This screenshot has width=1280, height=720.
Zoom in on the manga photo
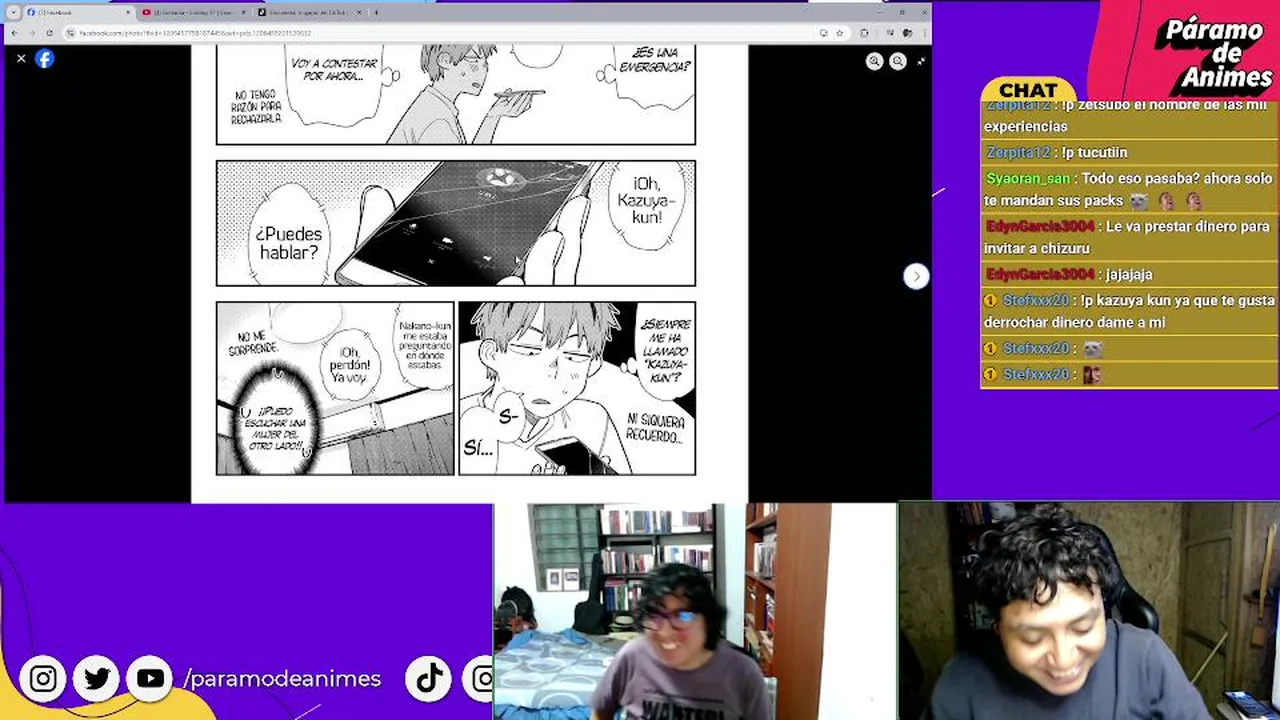tap(874, 61)
